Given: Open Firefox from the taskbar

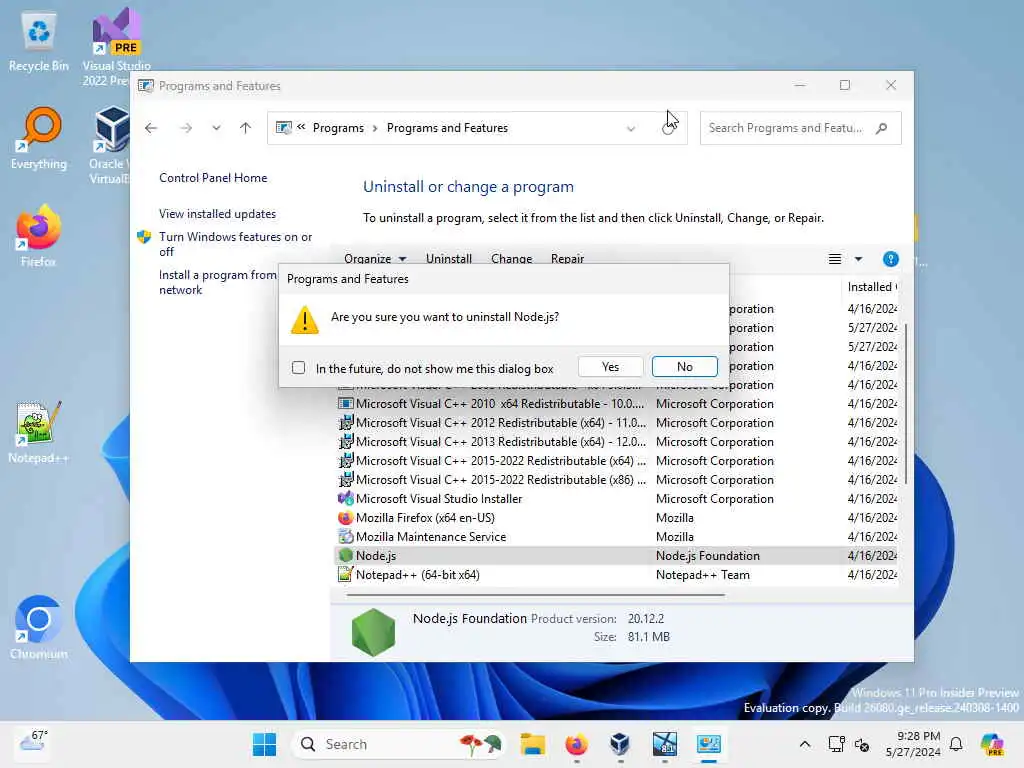Looking at the screenshot, I should coord(576,744).
